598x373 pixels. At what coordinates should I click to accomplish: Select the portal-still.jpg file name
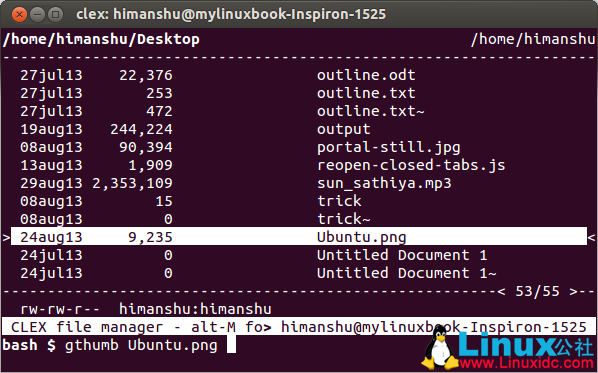pyautogui.click(x=389, y=147)
